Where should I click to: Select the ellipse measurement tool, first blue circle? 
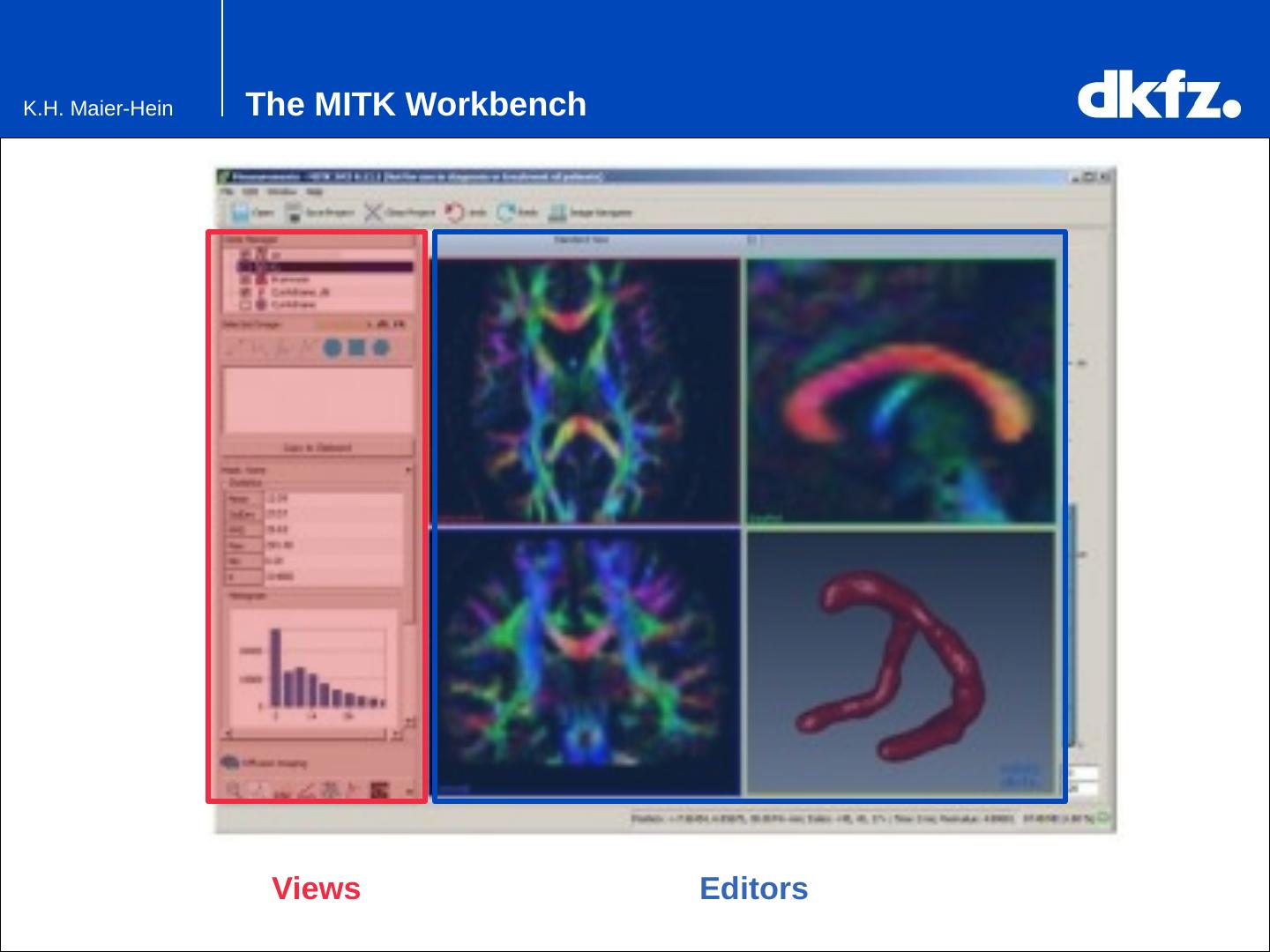pyautogui.click(x=332, y=348)
